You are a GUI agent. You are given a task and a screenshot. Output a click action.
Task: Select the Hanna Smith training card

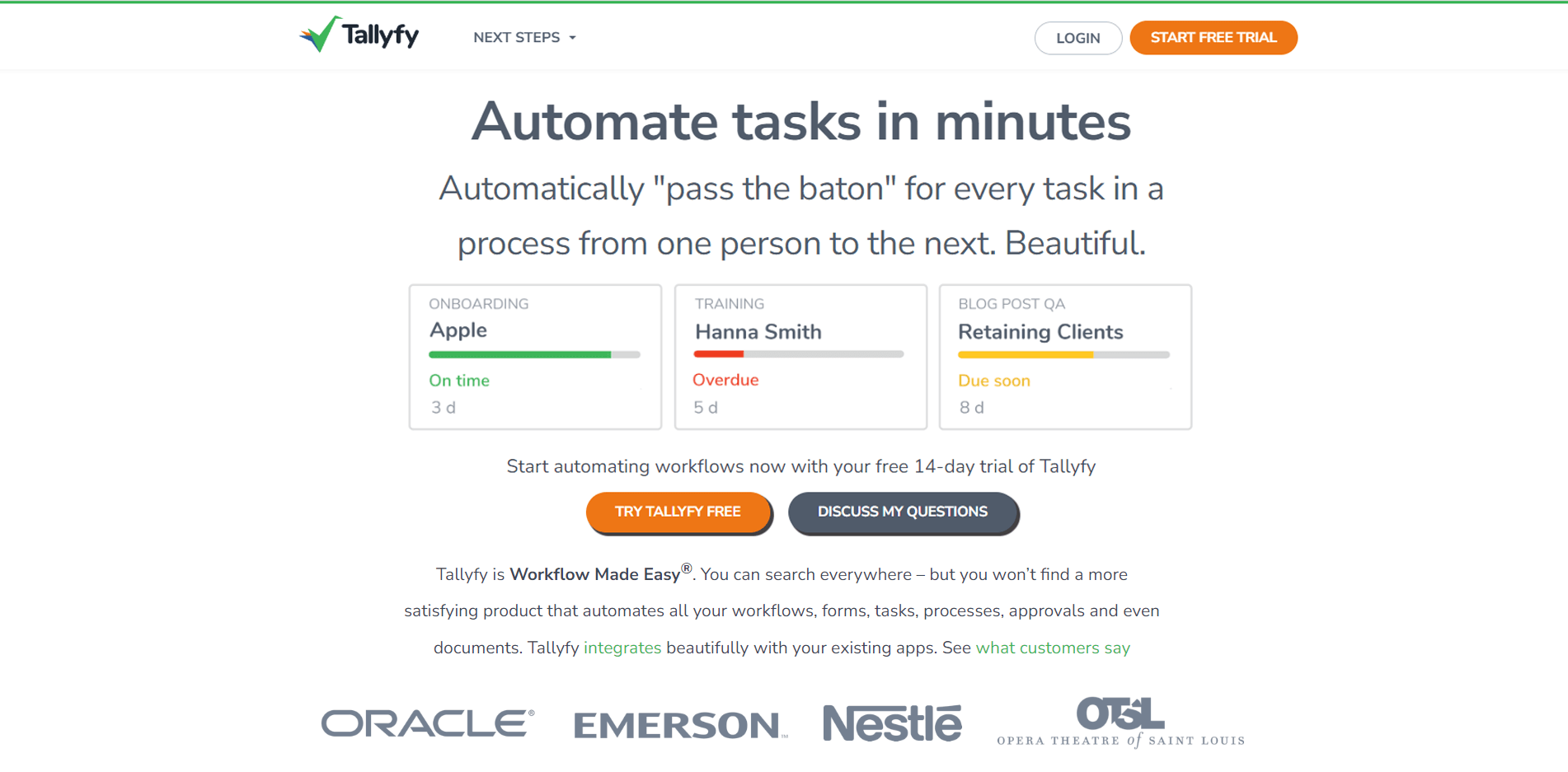(800, 357)
